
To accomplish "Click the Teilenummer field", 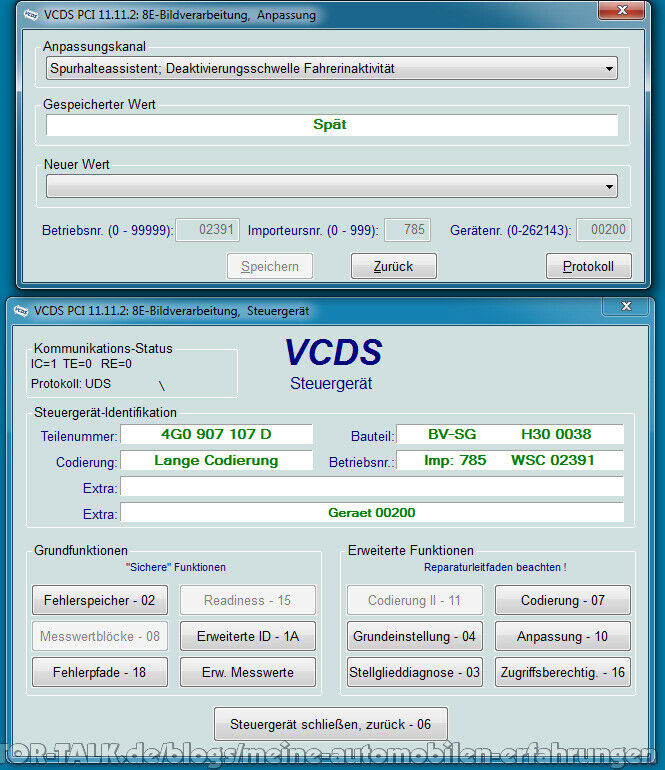I will [x=216, y=434].
